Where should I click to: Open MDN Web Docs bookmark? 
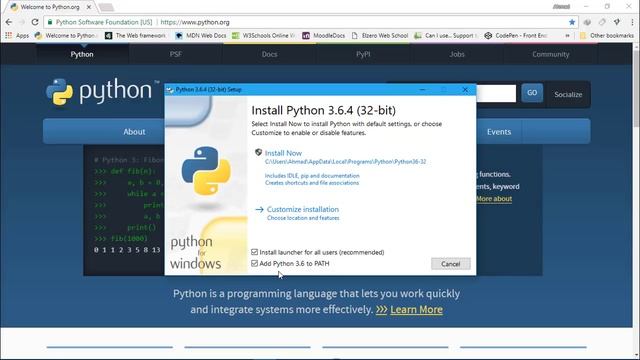pyautogui.click(x=200, y=36)
